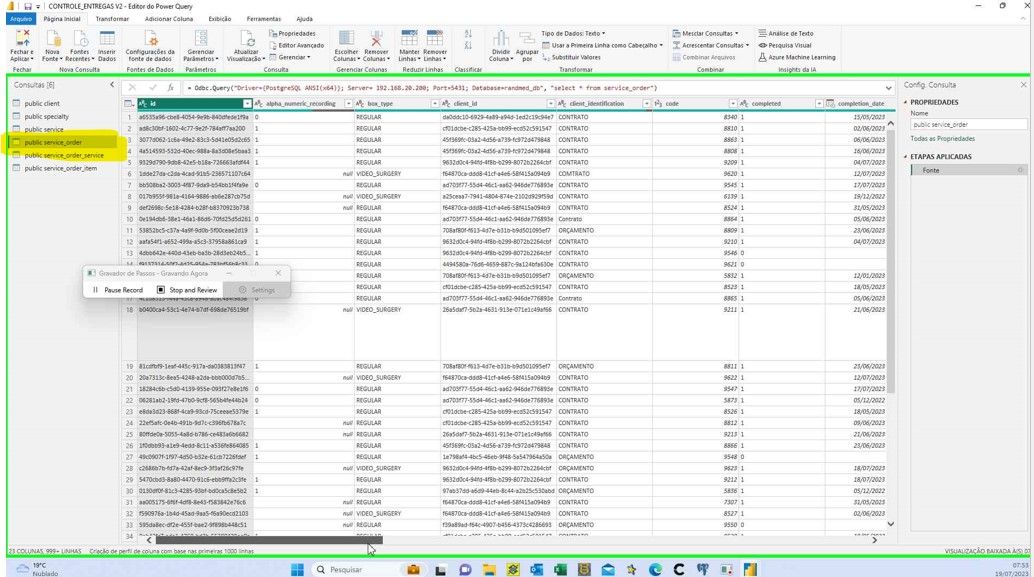Open Usar a Primeira Linha como Cabeçalho

[602, 46]
